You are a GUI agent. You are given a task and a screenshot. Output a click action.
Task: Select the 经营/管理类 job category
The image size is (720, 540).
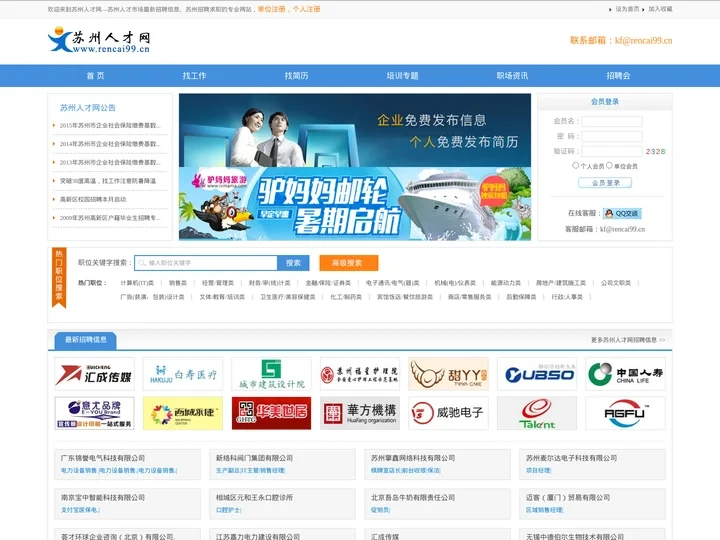(x=218, y=283)
